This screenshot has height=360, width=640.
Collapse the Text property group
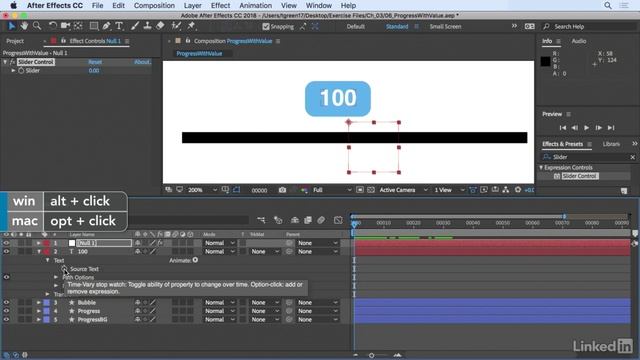tap(47, 260)
